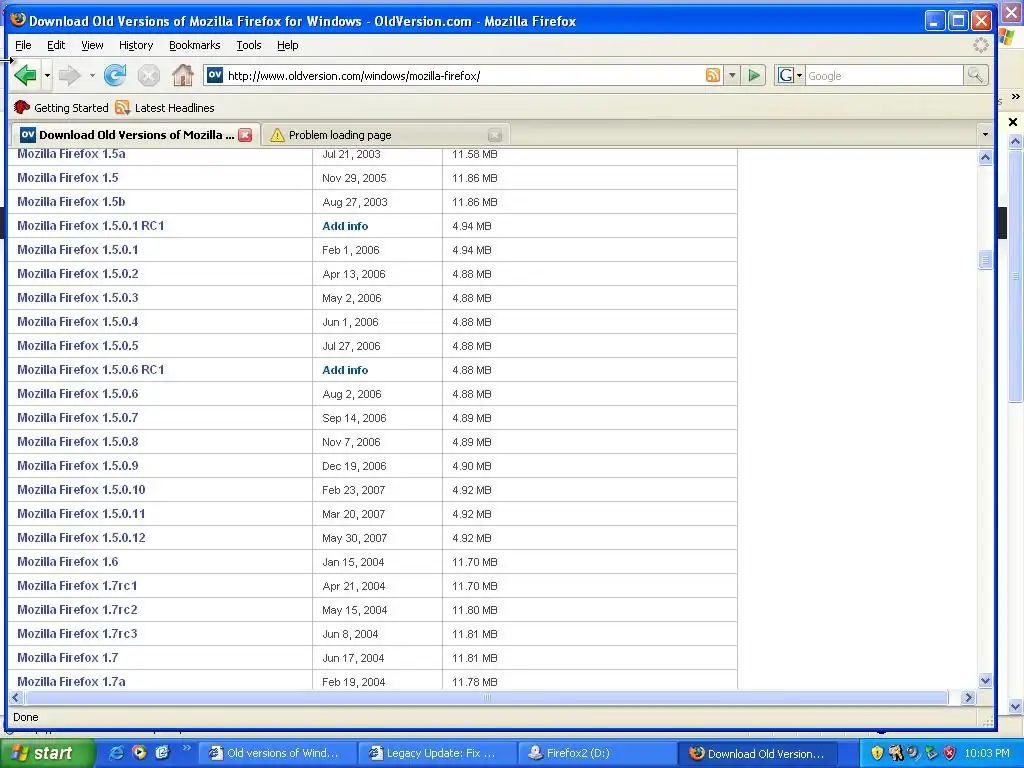Screen dimensions: 1024x768
Task: Open forward history dropdown arrow
Action: 92,76
